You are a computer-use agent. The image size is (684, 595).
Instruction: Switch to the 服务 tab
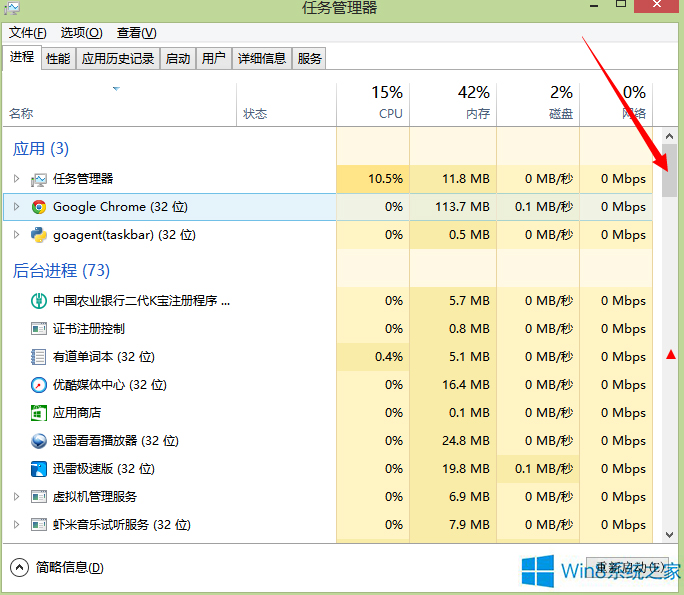point(309,58)
